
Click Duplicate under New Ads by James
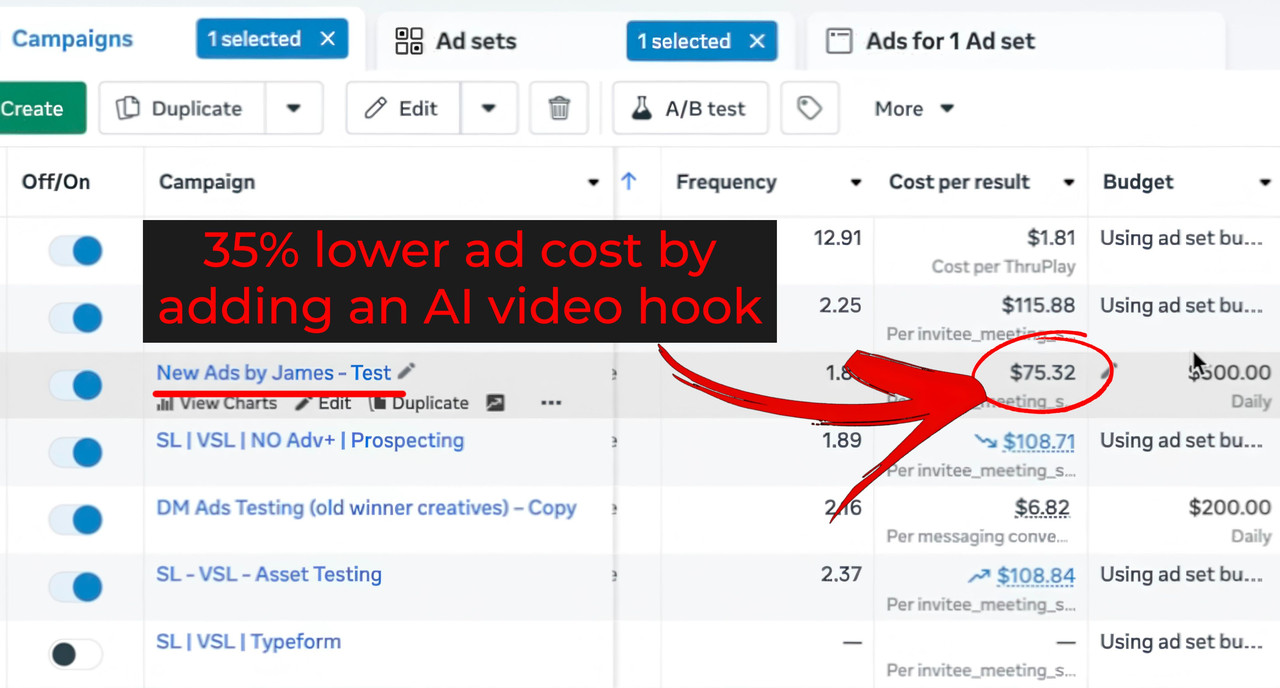tap(418, 403)
